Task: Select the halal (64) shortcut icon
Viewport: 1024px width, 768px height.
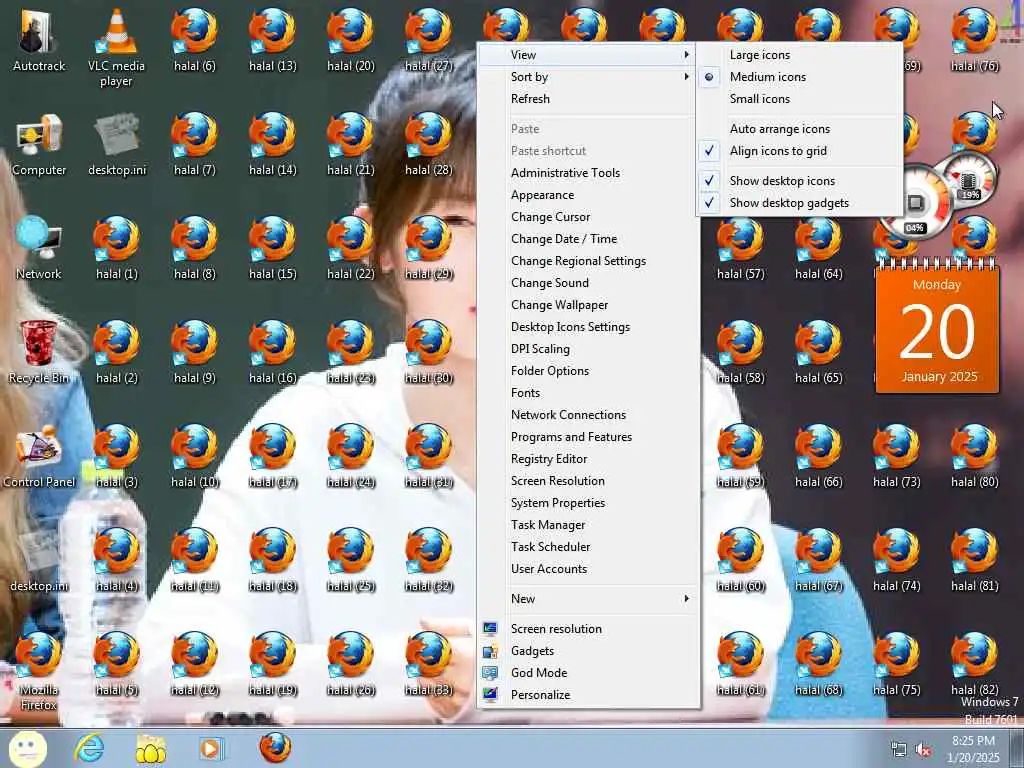Action: (818, 248)
